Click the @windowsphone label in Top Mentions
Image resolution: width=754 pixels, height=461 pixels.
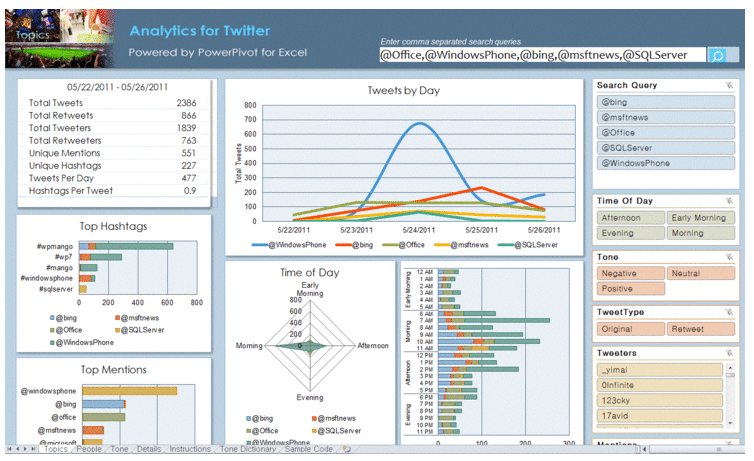[48, 391]
